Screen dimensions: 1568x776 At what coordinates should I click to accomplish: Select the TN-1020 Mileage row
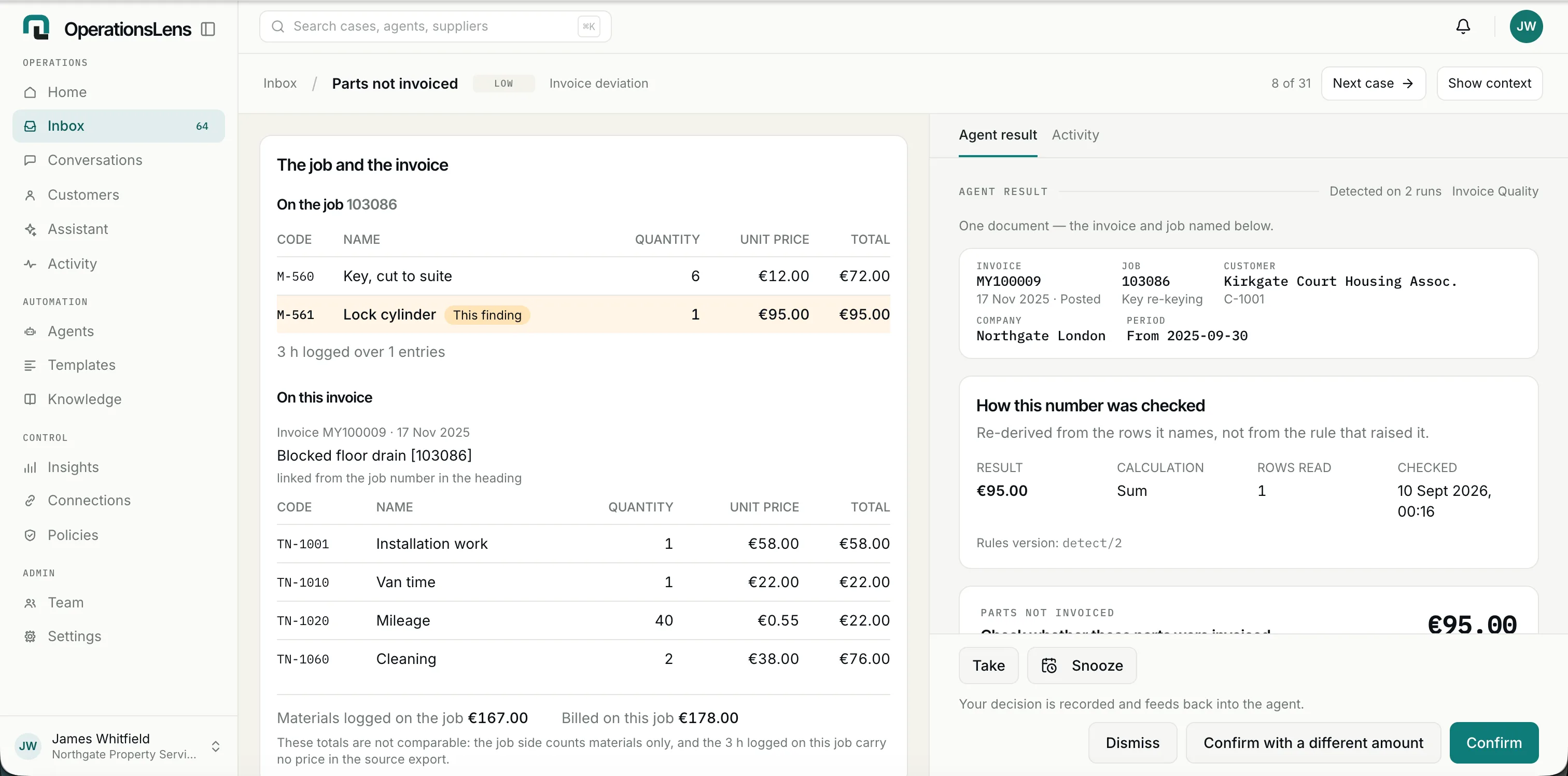point(582,620)
